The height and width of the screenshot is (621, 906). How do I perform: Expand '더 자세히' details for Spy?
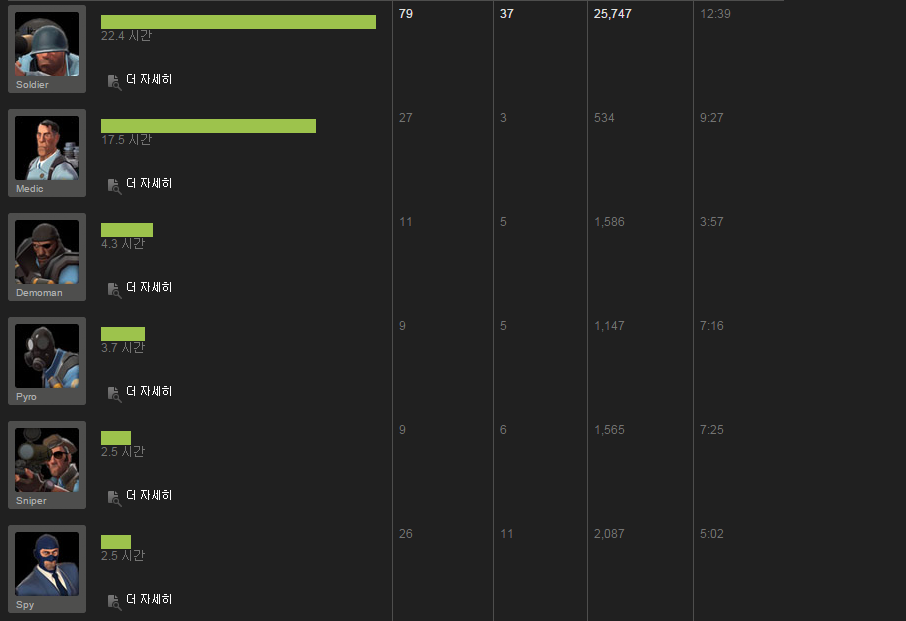[x=149, y=599]
